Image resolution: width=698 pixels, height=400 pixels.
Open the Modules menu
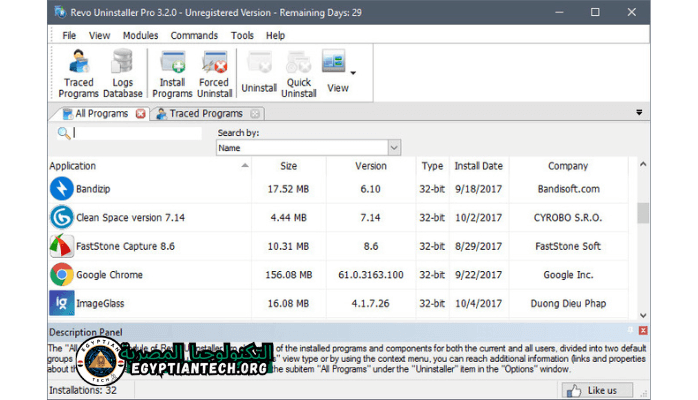pos(140,36)
